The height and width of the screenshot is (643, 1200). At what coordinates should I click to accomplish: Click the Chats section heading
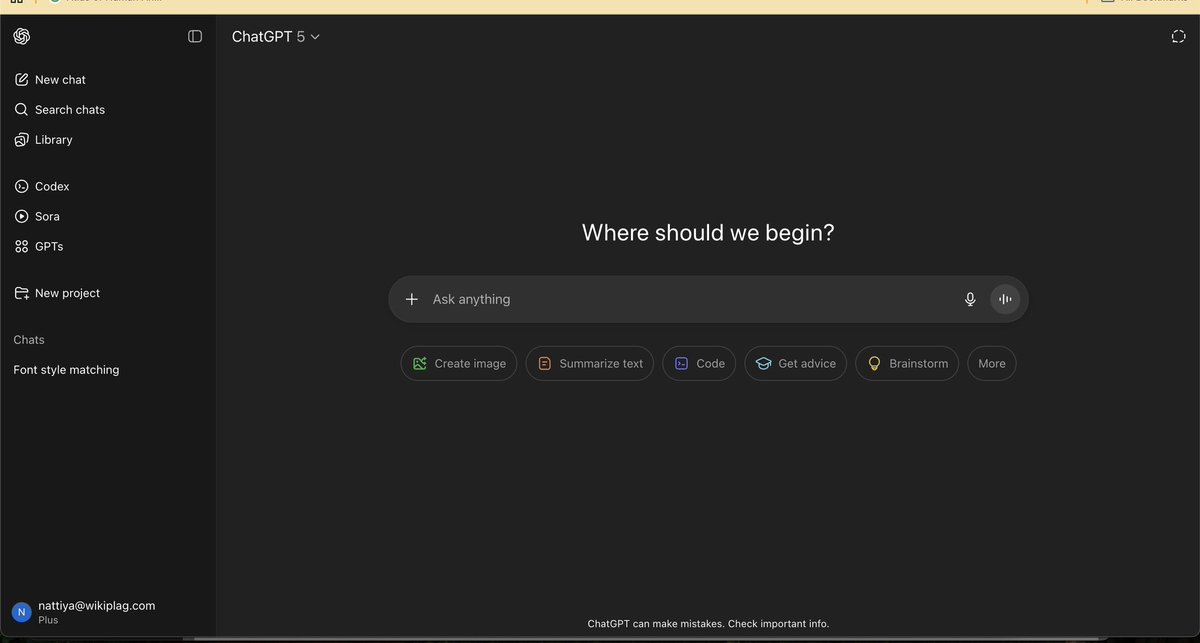29,340
